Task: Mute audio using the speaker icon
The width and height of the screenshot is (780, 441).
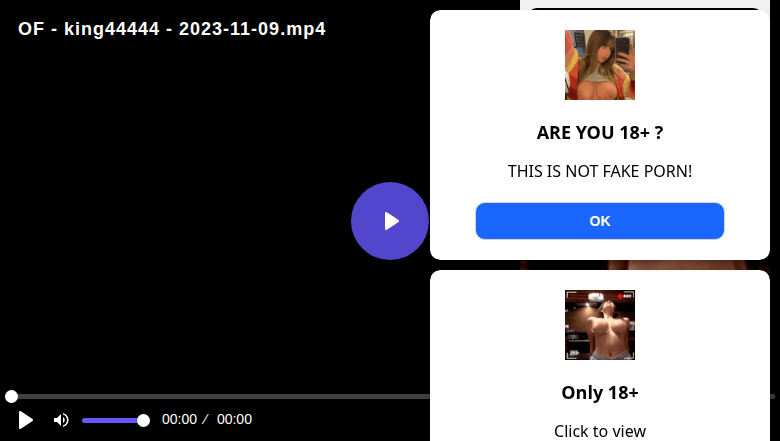Action: 61,420
